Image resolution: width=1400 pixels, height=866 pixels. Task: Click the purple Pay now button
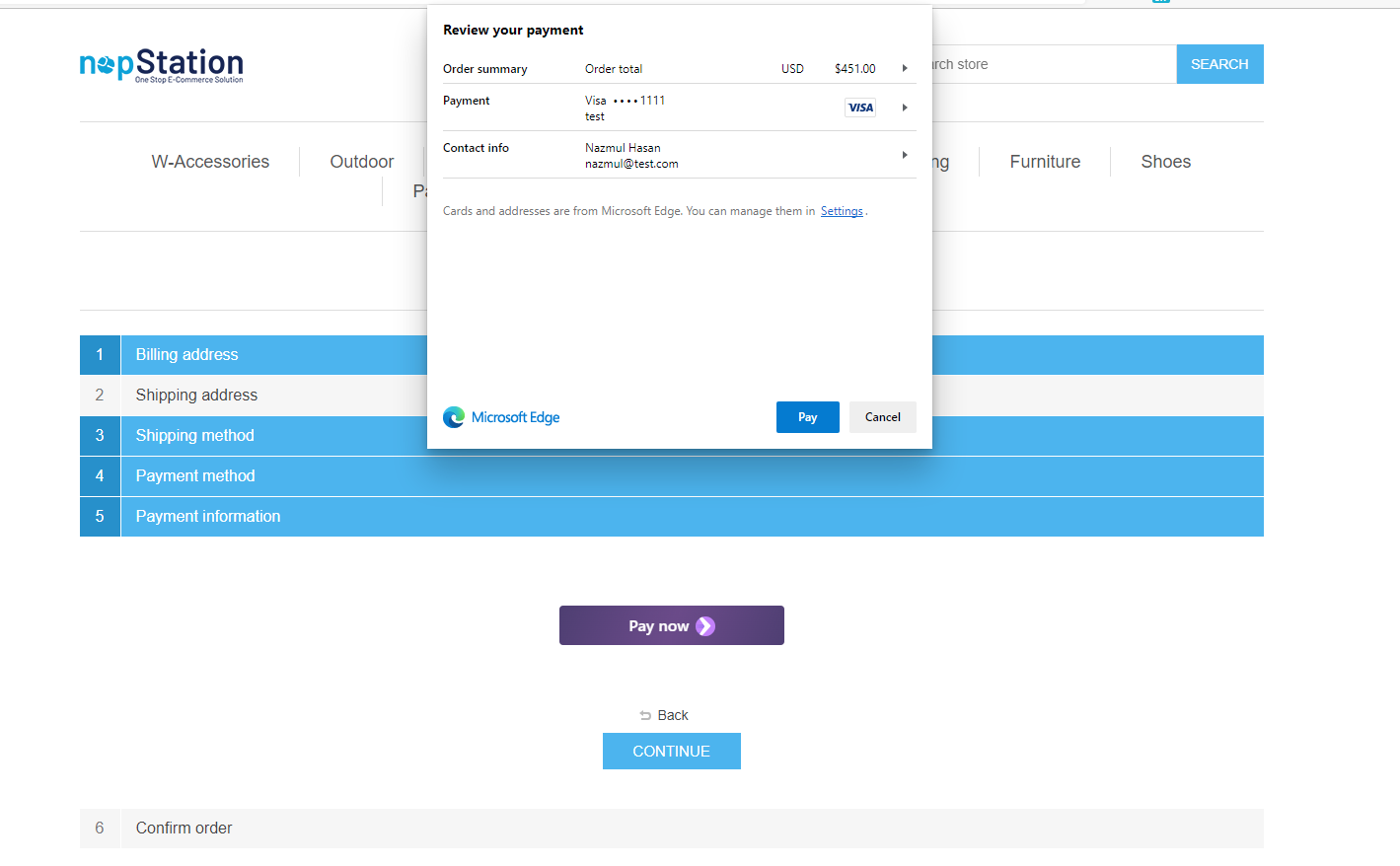pos(672,625)
